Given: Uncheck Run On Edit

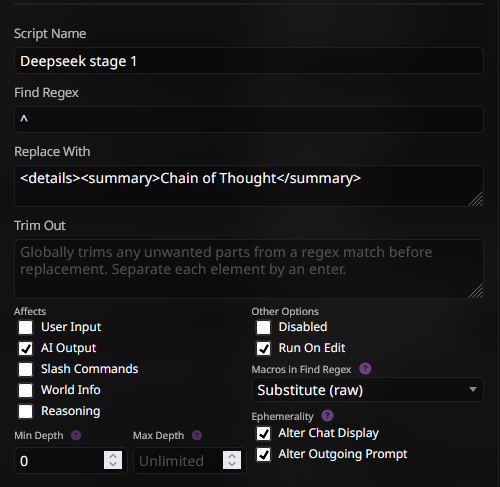Looking at the screenshot, I should [x=263, y=348].
